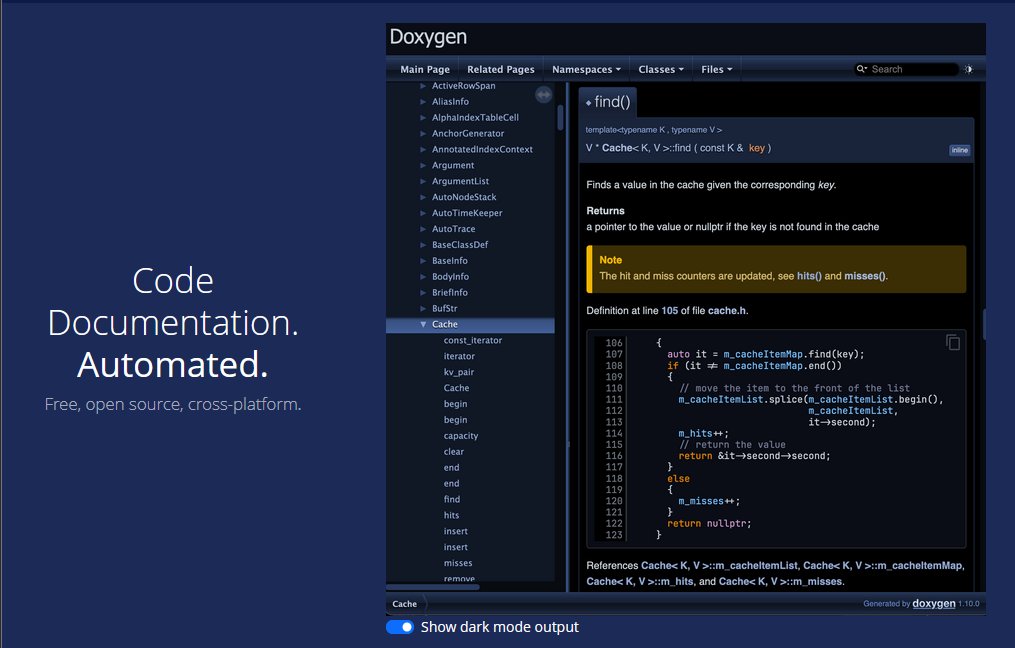Image resolution: width=1015 pixels, height=648 pixels.
Task: Open the Classes dropdown menu
Action: [x=661, y=69]
